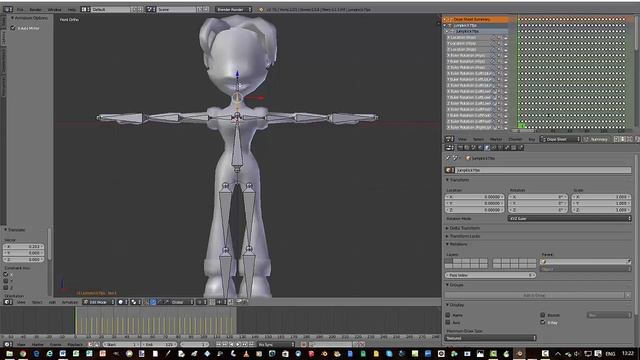Open the Edit Mode dropdown

[98, 302]
